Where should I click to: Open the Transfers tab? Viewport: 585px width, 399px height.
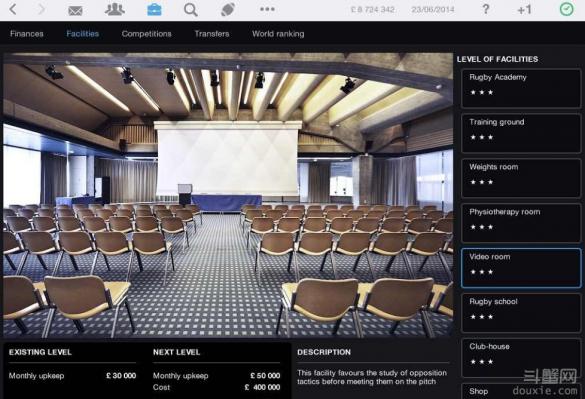point(212,34)
